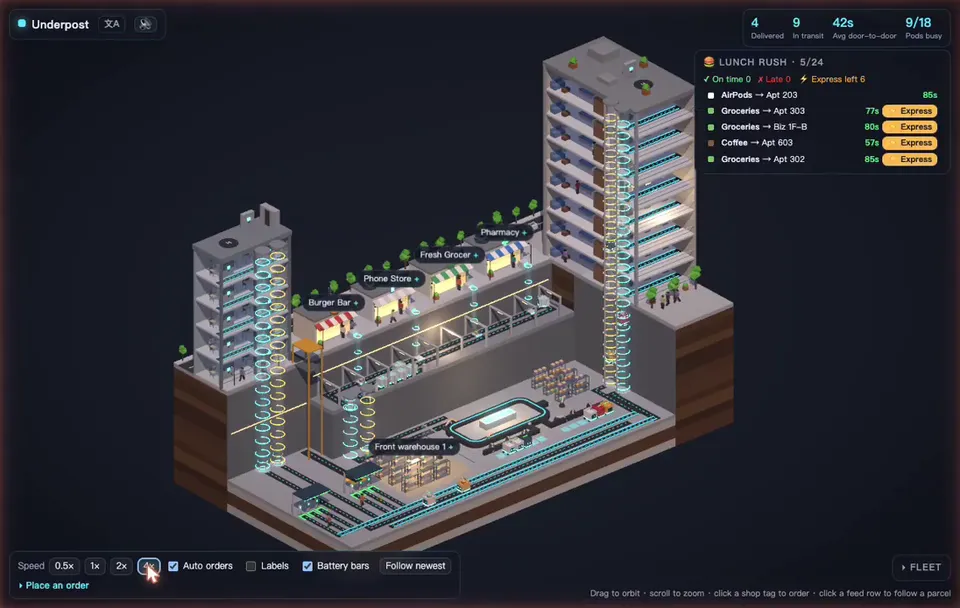The height and width of the screenshot is (608, 960).
Task: Open the Burger Bar shop tag
Action: [x=333, y=302]
